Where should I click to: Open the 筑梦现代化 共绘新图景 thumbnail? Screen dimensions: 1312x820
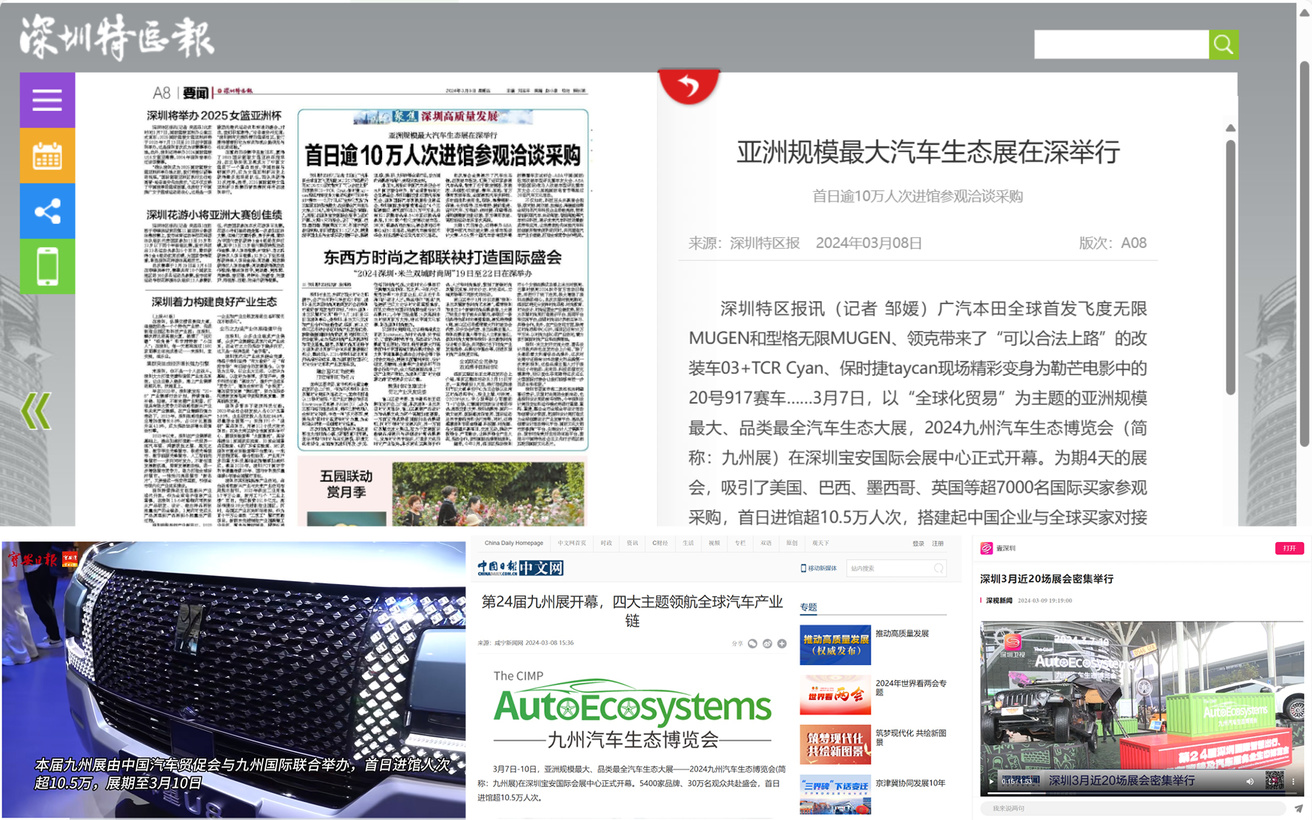coord(835,744)
